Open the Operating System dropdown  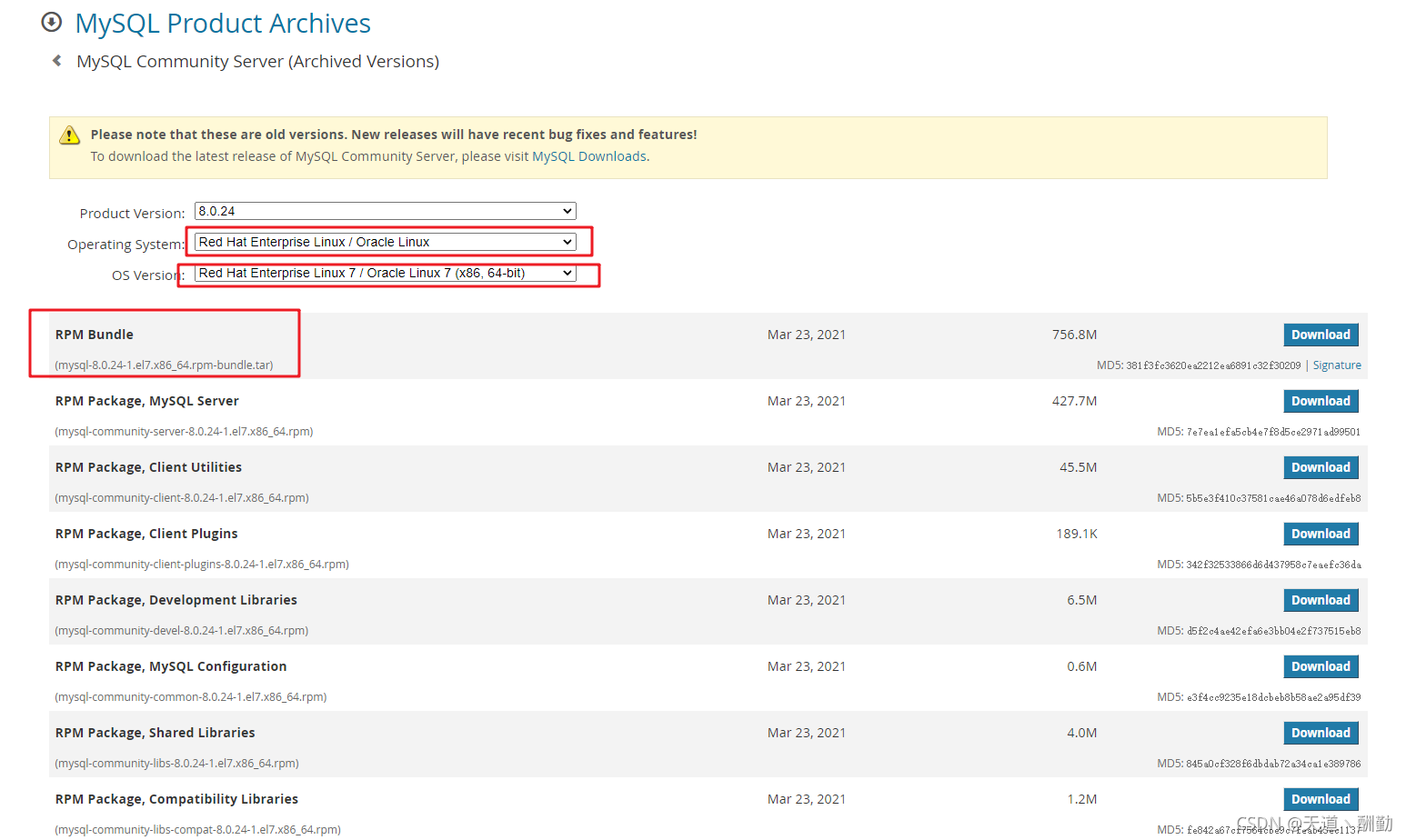386,242
